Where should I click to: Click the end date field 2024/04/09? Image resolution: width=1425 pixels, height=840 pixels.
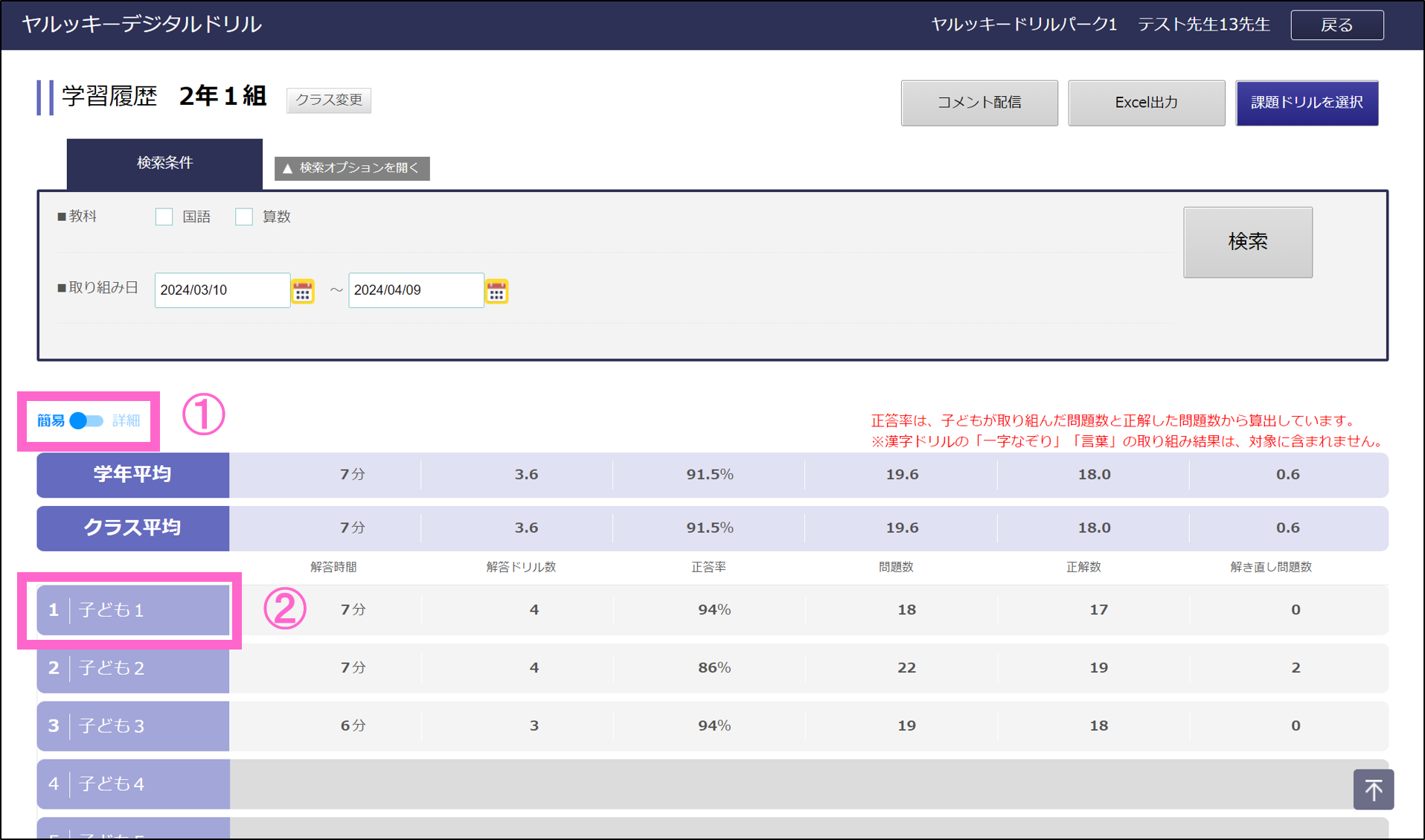point(415,290)
